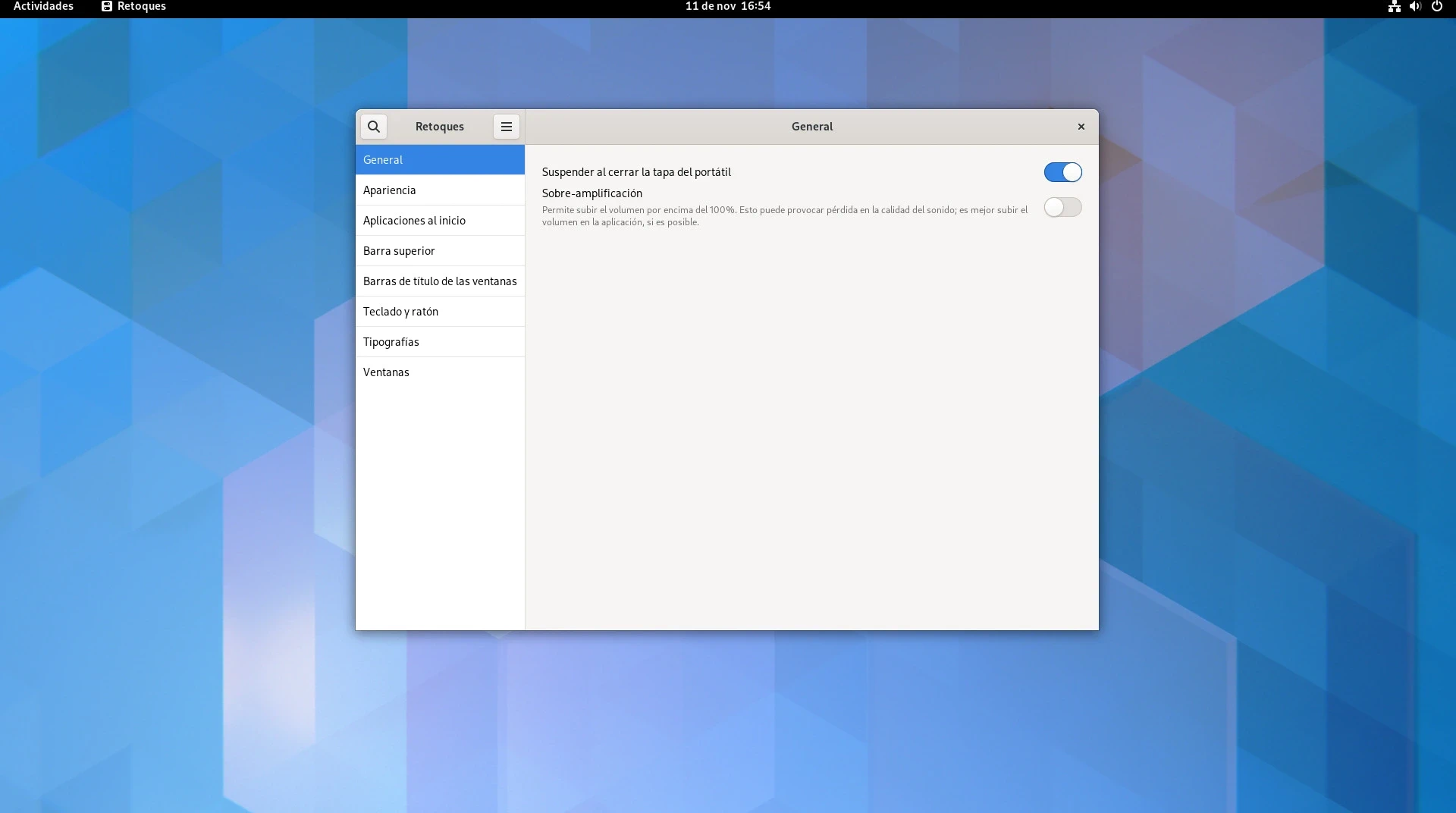The image size is (1456, 813).
Task: Close the Retoques window
Action: pos(1081,127)
